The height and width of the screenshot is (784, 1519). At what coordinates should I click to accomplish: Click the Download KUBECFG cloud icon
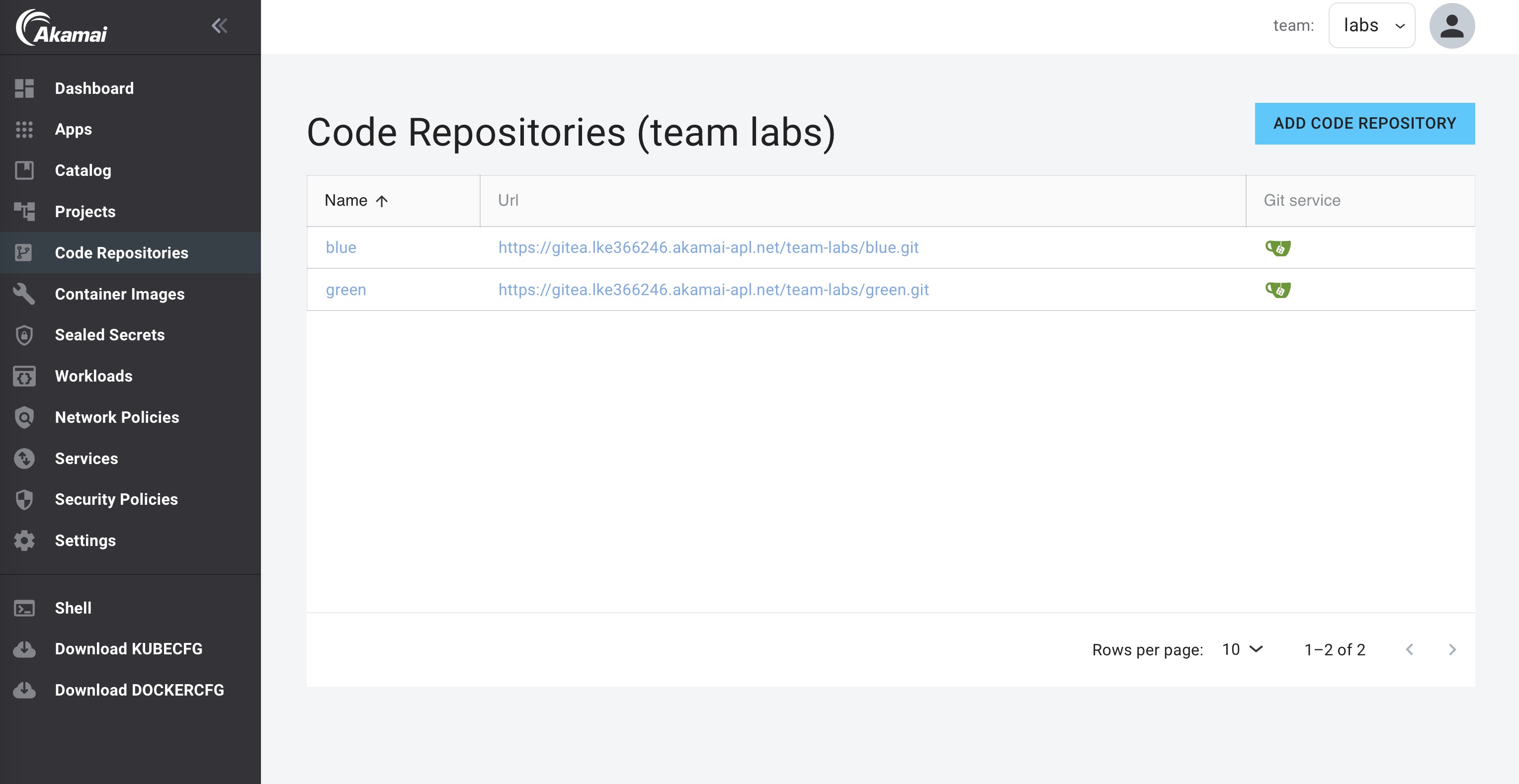tap(24, 649)
